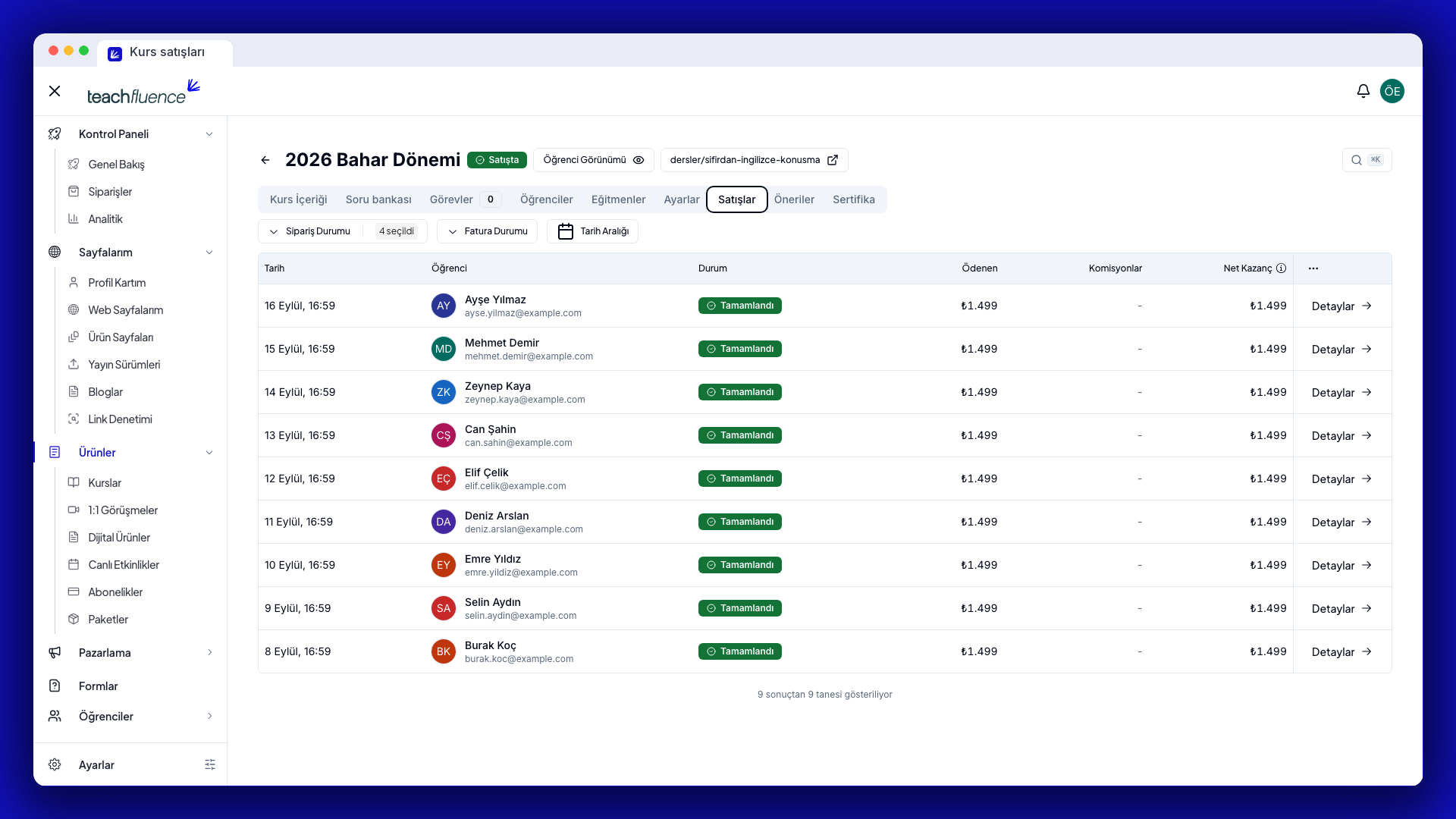Select Link Denetimi in the sidebar
This screenshot has width=1456, height=819.
coord(120,419)
